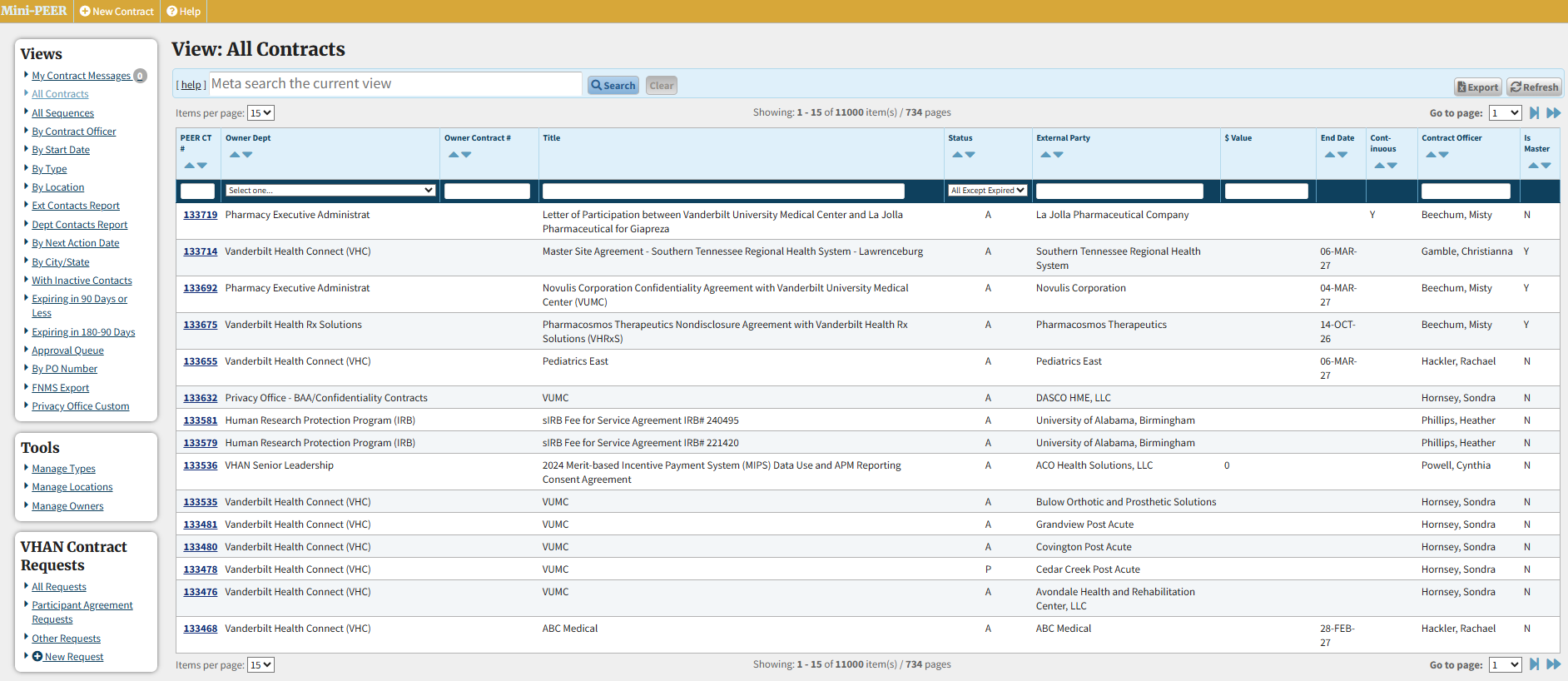This screenshot has width=1568, height=681.
Task: Go to next page using bottom arrow
Action: [x=1535, y=664]
